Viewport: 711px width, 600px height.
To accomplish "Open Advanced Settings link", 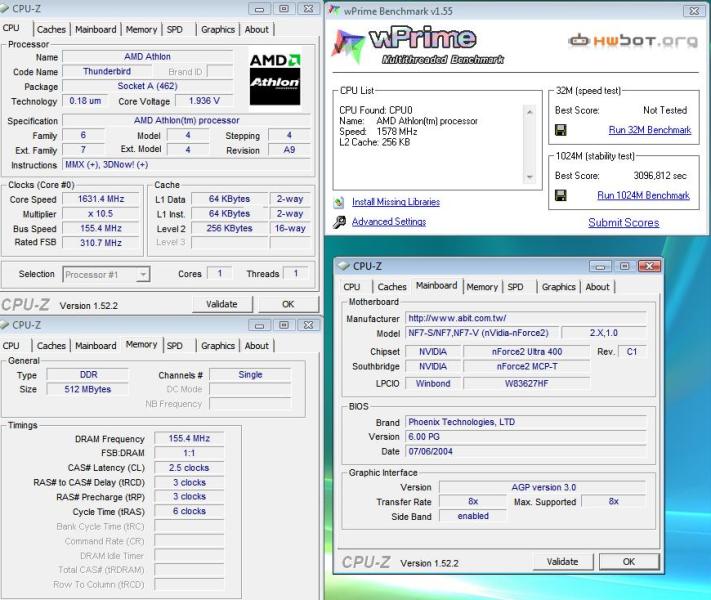I will pyautogui.click(x=389, y=222).
